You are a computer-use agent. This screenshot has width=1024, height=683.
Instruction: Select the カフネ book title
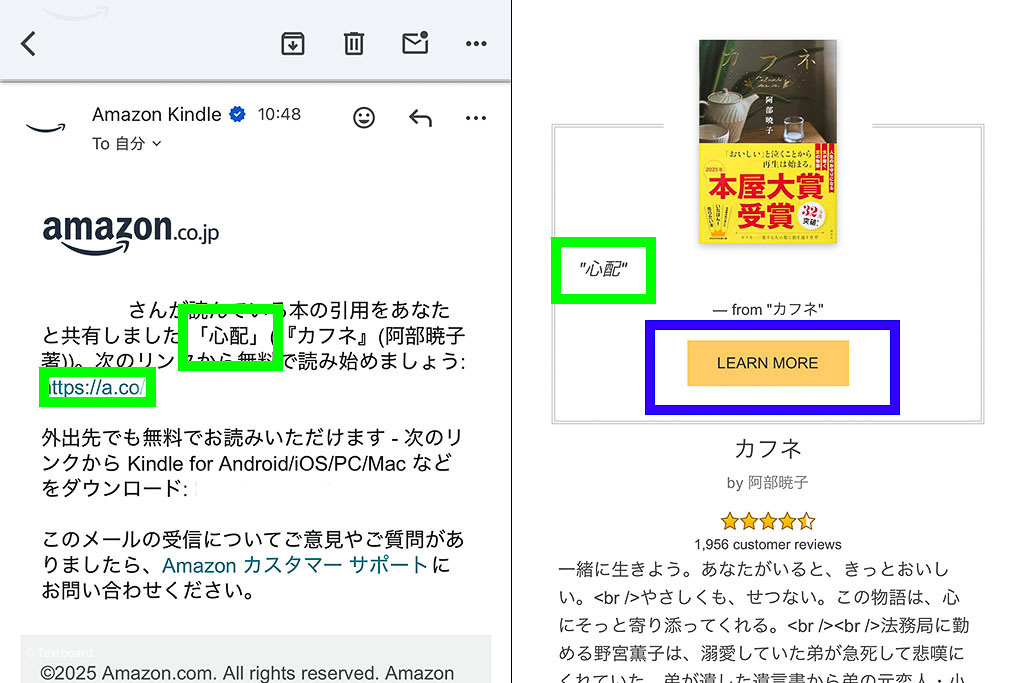coord(767,448)
